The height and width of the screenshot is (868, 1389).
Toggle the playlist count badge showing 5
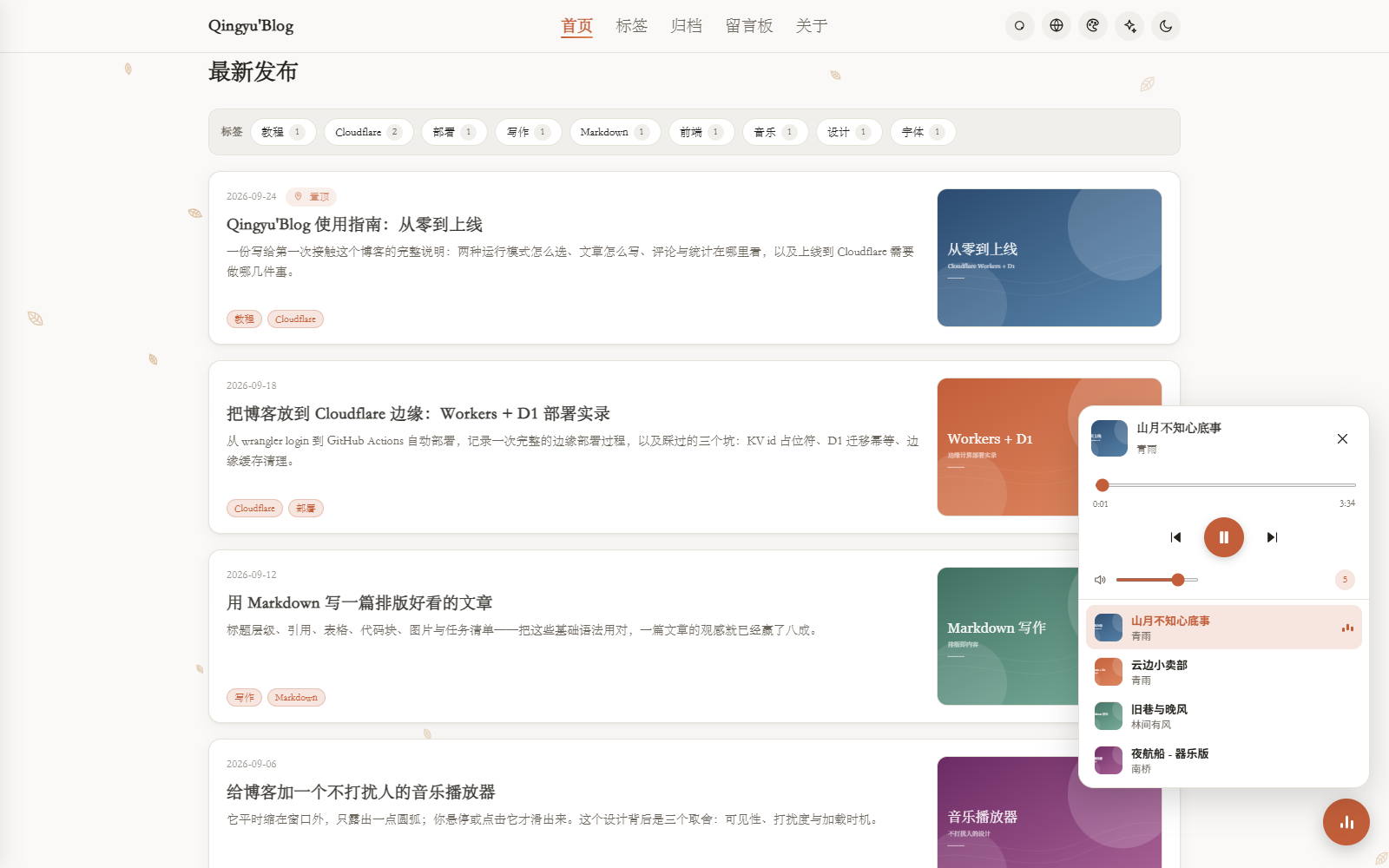pos(1345,580)
